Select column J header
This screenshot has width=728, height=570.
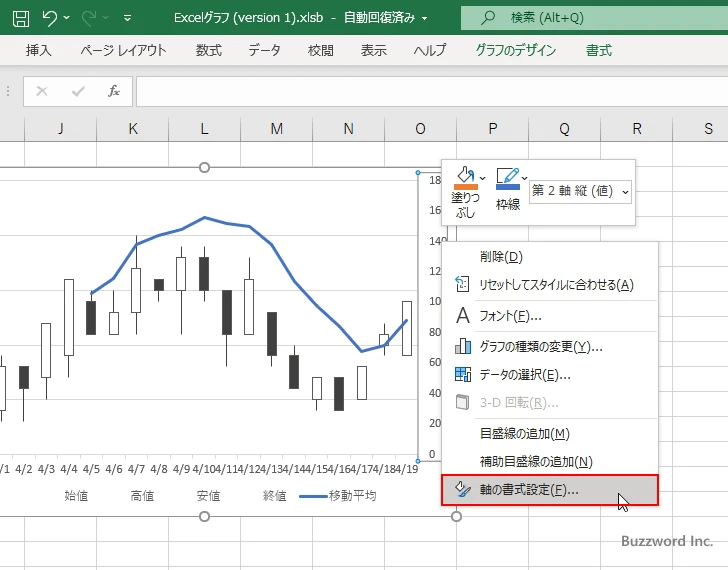pos(60,129)
